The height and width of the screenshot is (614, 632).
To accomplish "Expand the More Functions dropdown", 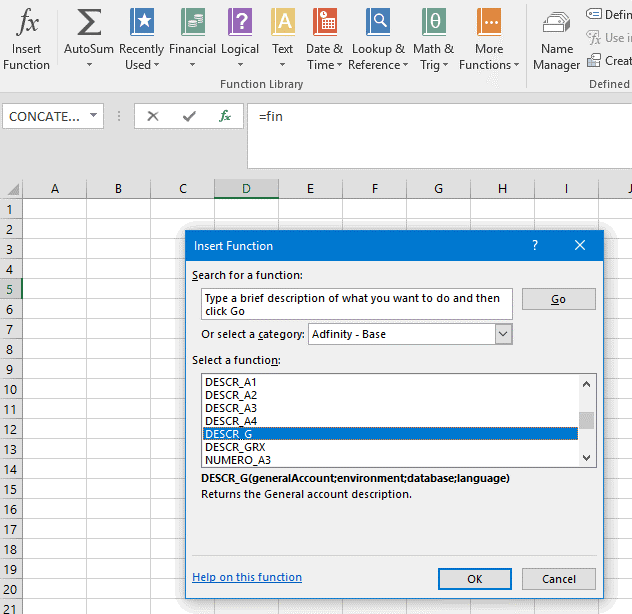I will (489, 38).
